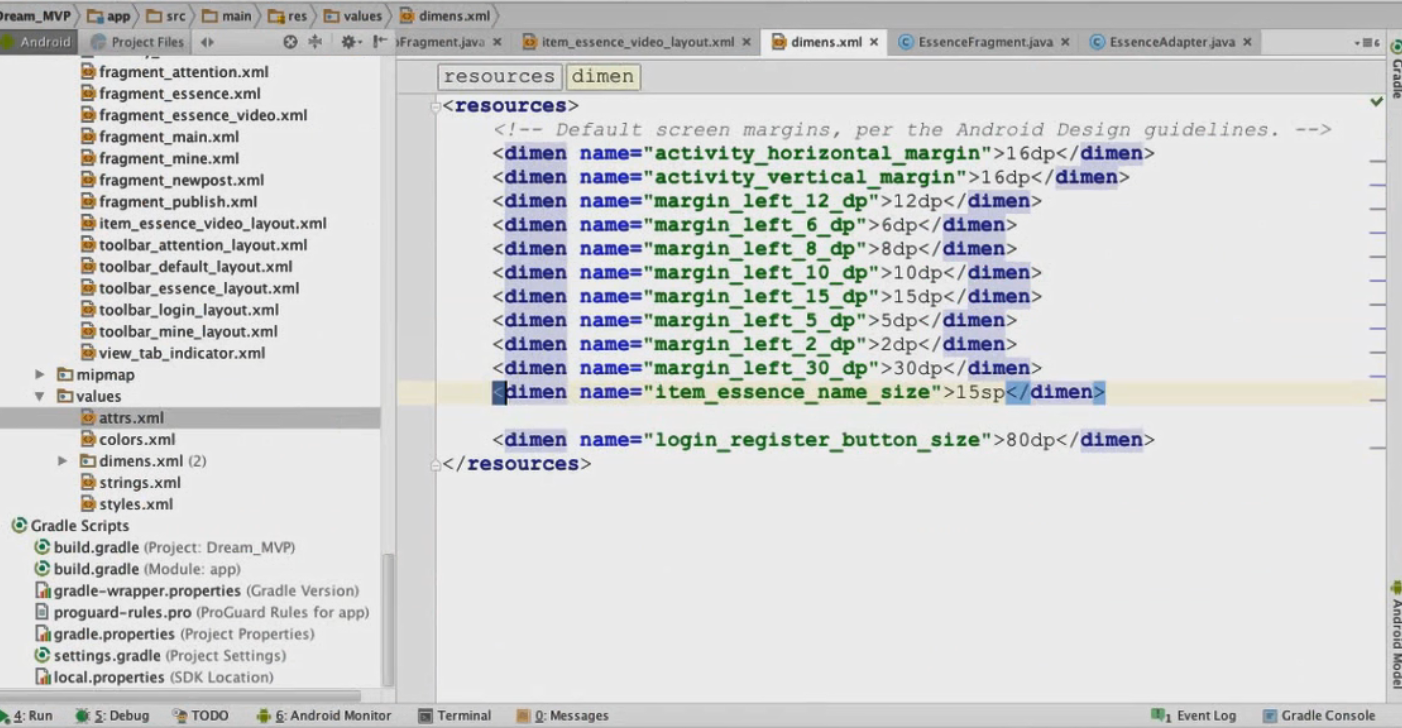Click the item_essence_video_layout.xml tab file icon
Viewport: 1402px width, 728px height.
click(x=529, y=42)
